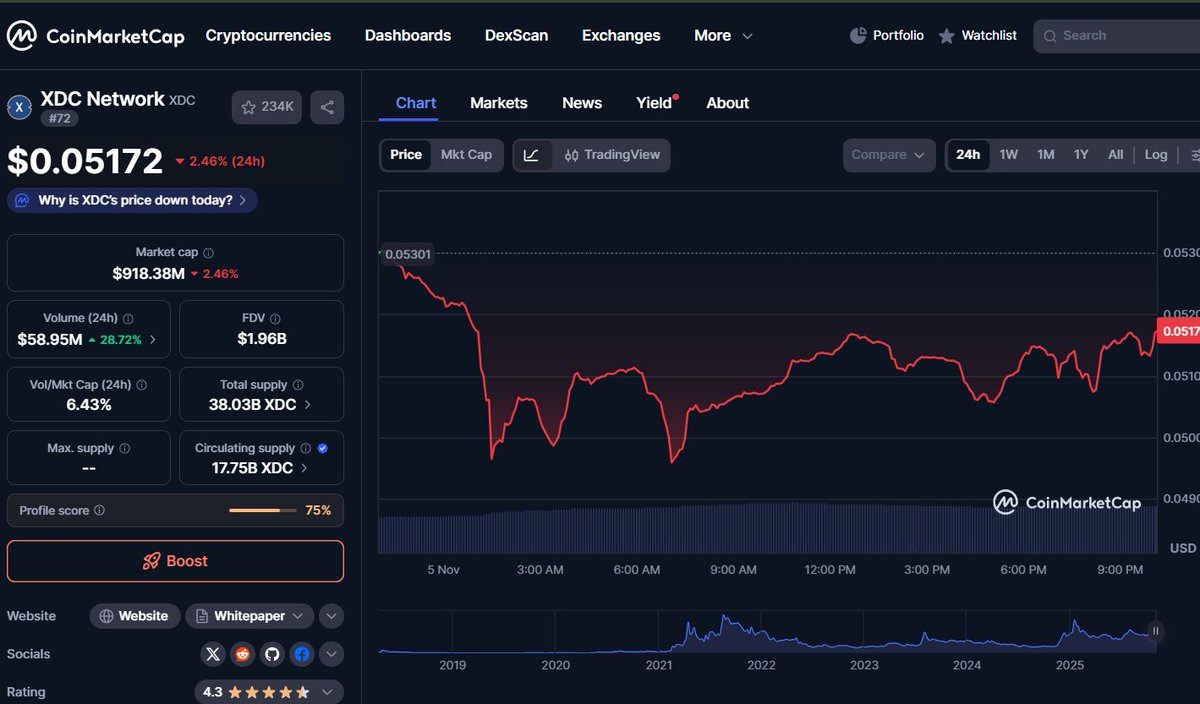This screenshot has height=704, width=1200.
Task: Open the XDC GitHub page
Action: point(272,654)
